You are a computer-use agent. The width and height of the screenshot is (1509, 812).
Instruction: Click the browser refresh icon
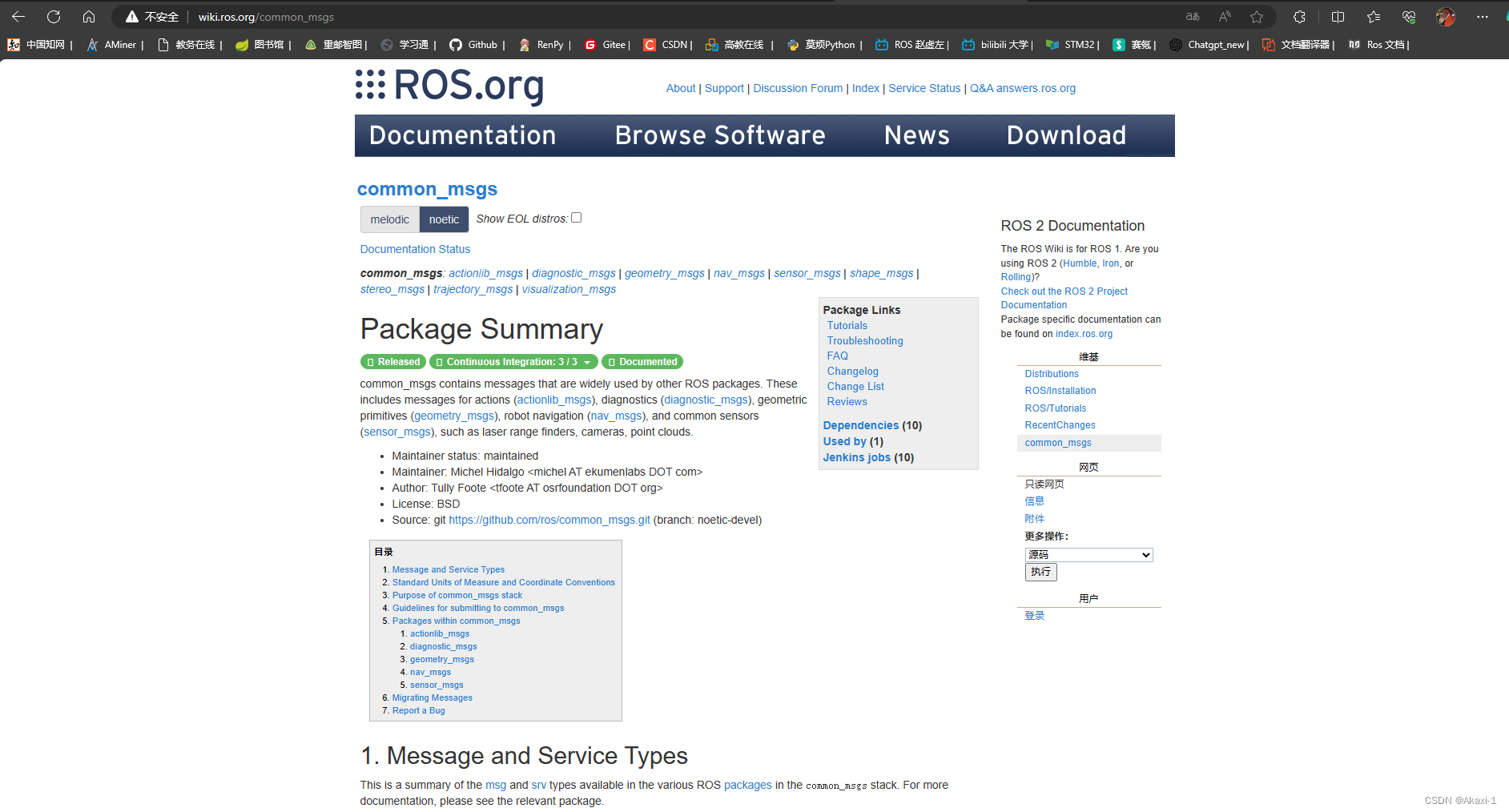53,16
